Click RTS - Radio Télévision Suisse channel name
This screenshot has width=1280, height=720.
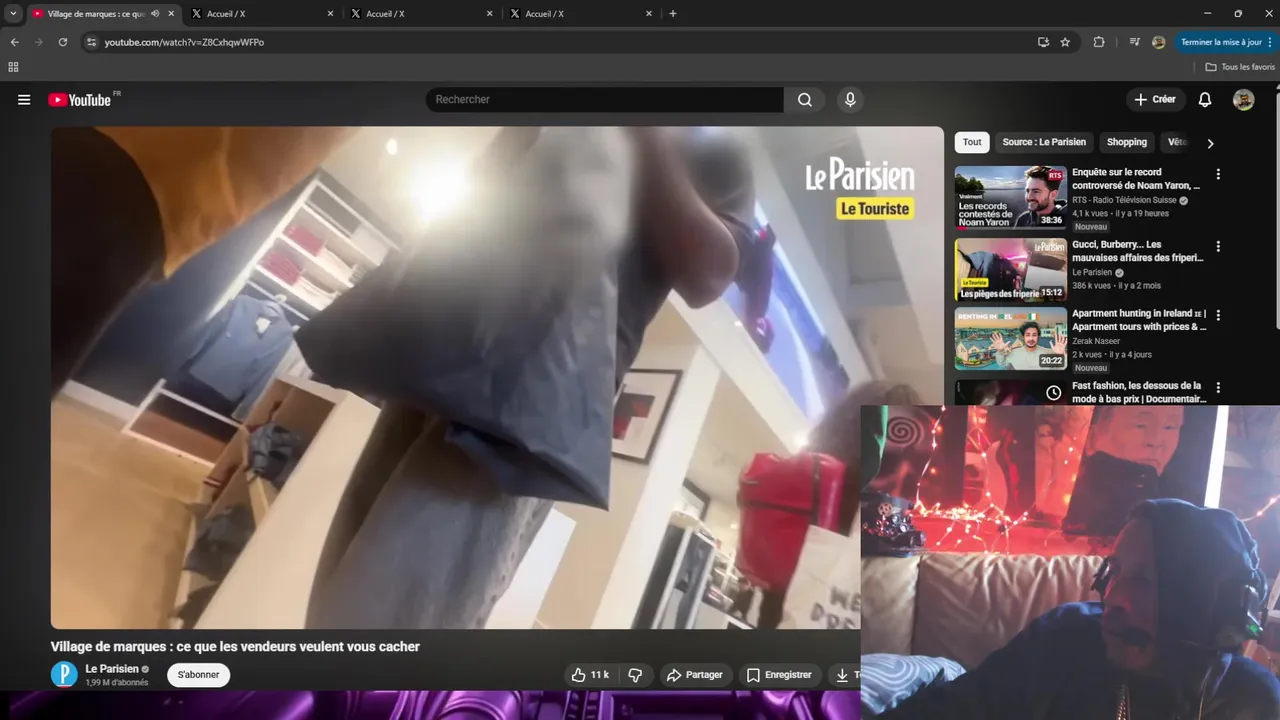coord(1124,200)
